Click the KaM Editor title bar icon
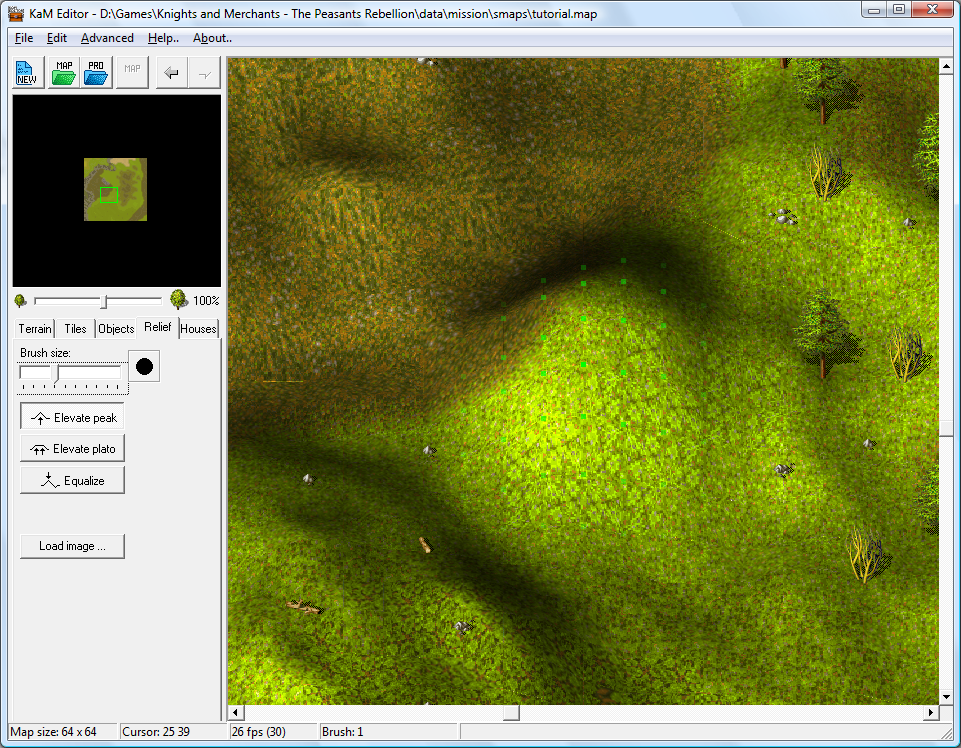 [x=16, y=13]
